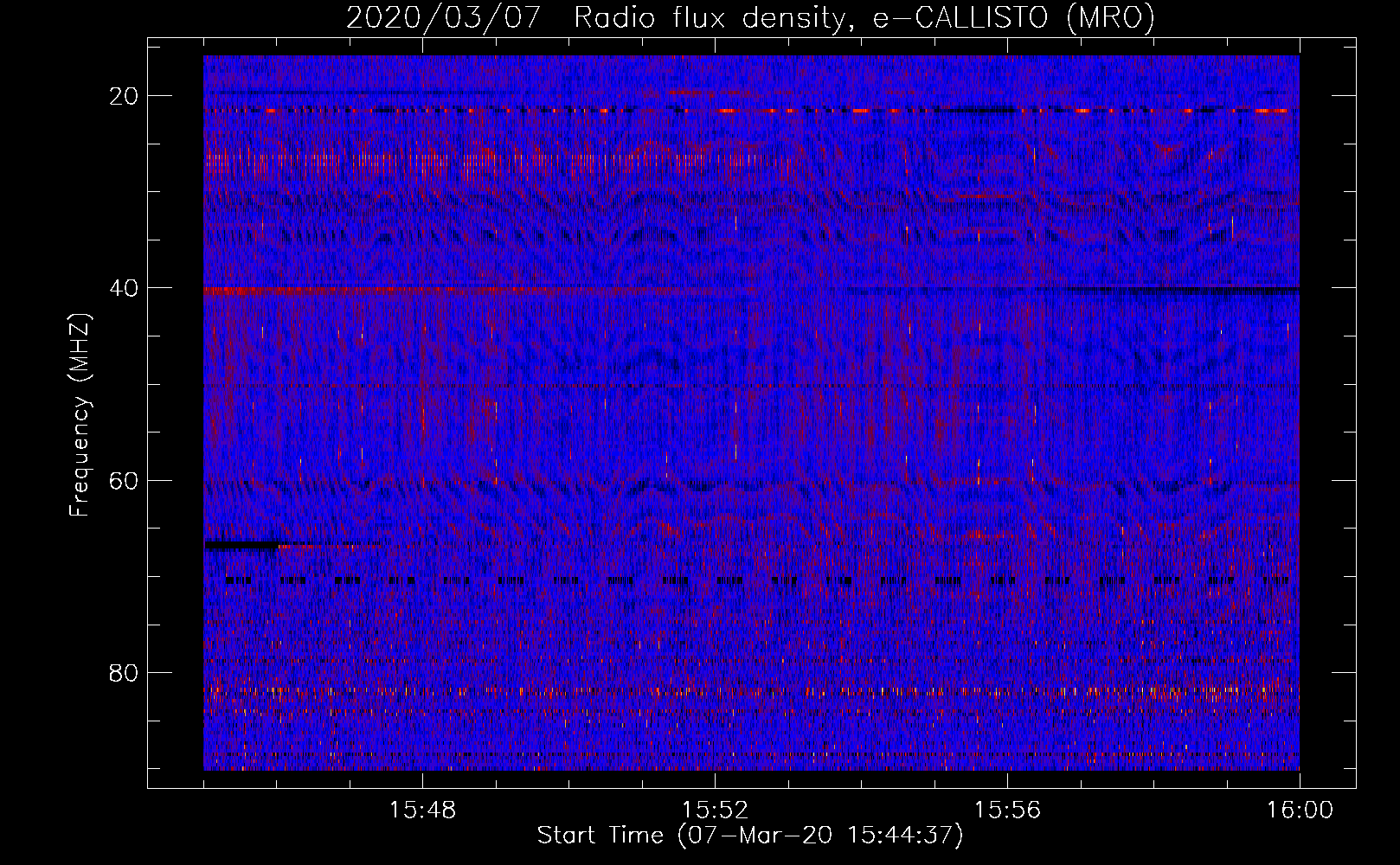Click the 15:48 time tick label
The image size is (1400, 865).
coord(422,811)
